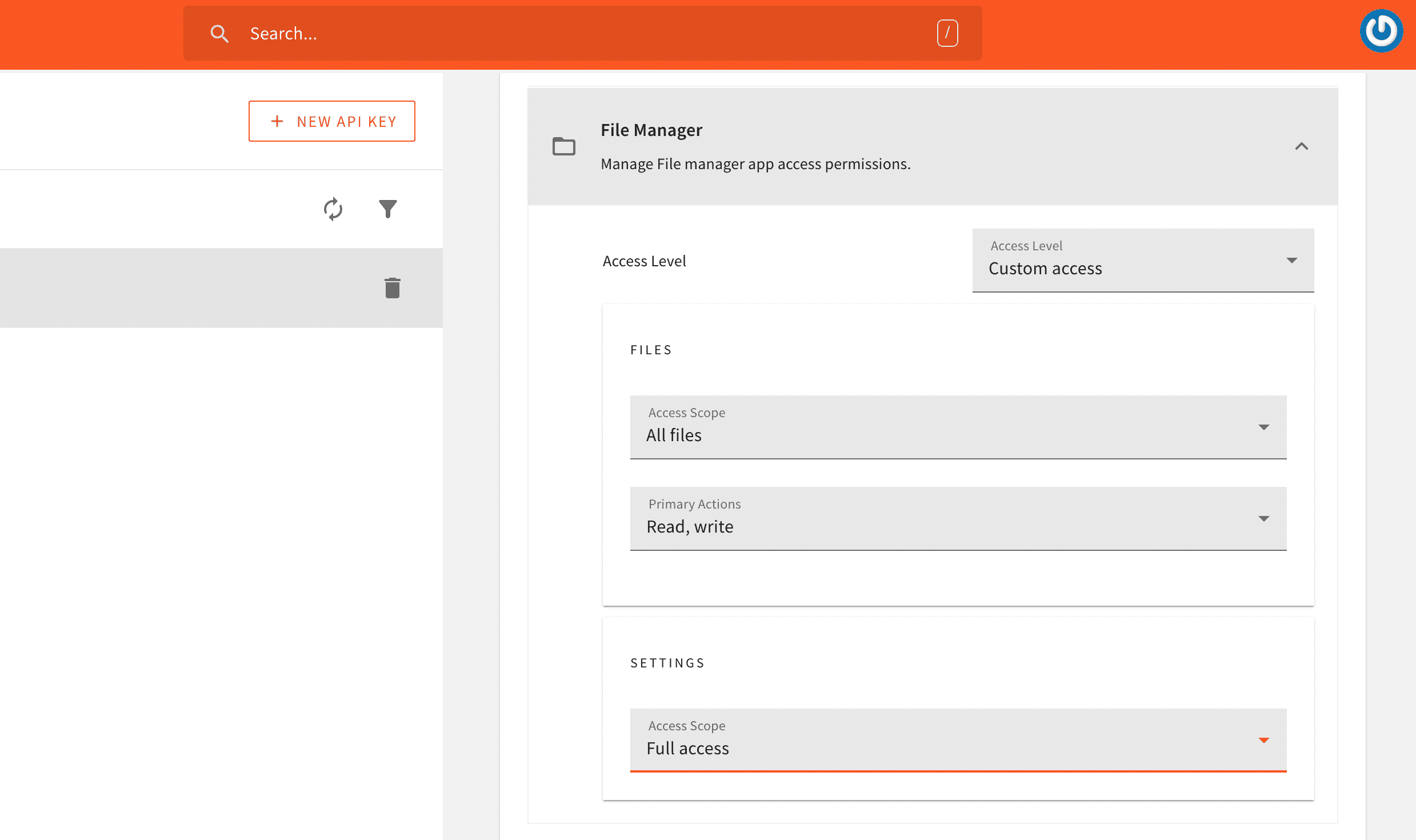Open the filter options icon
Screen dimensions: 1416x840
pos(387,209)
